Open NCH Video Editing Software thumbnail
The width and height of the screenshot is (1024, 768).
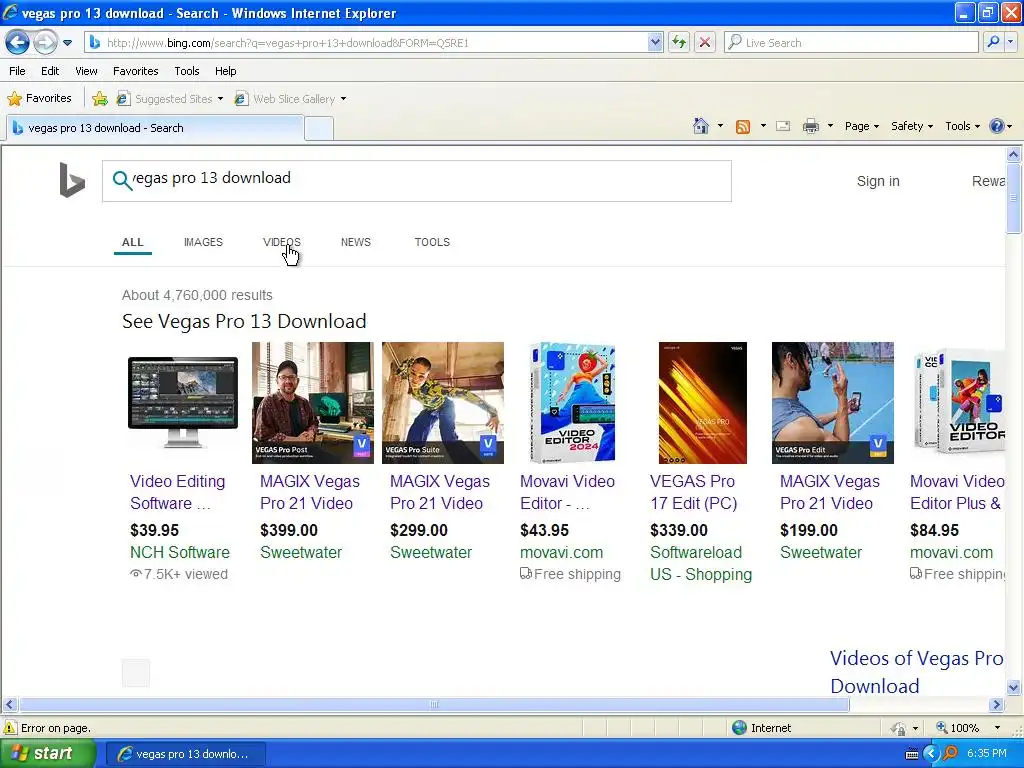point(183,402)
